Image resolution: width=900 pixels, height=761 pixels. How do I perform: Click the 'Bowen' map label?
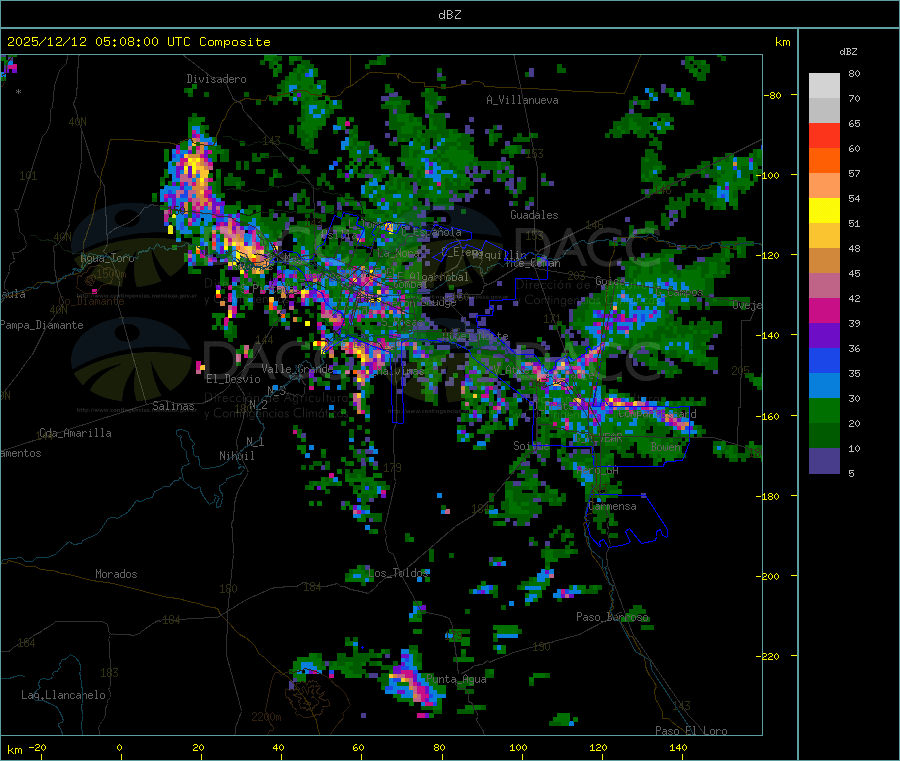(x=666, y=446)
